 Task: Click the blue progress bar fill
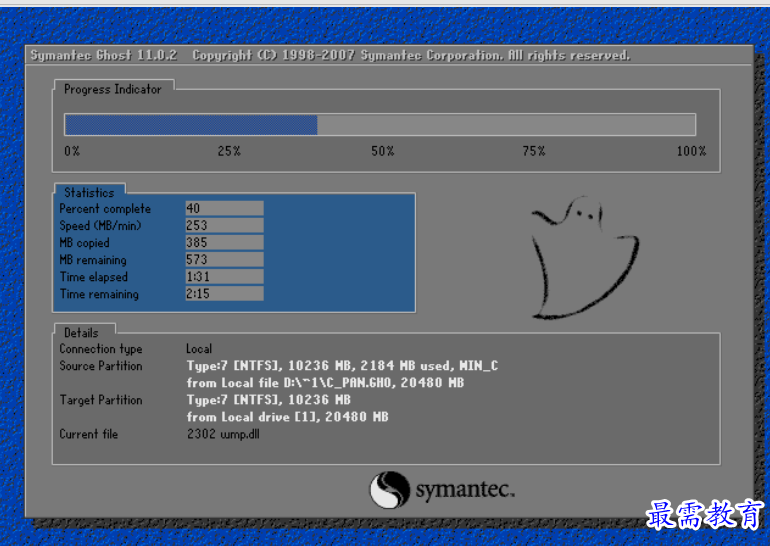(191, 125)
